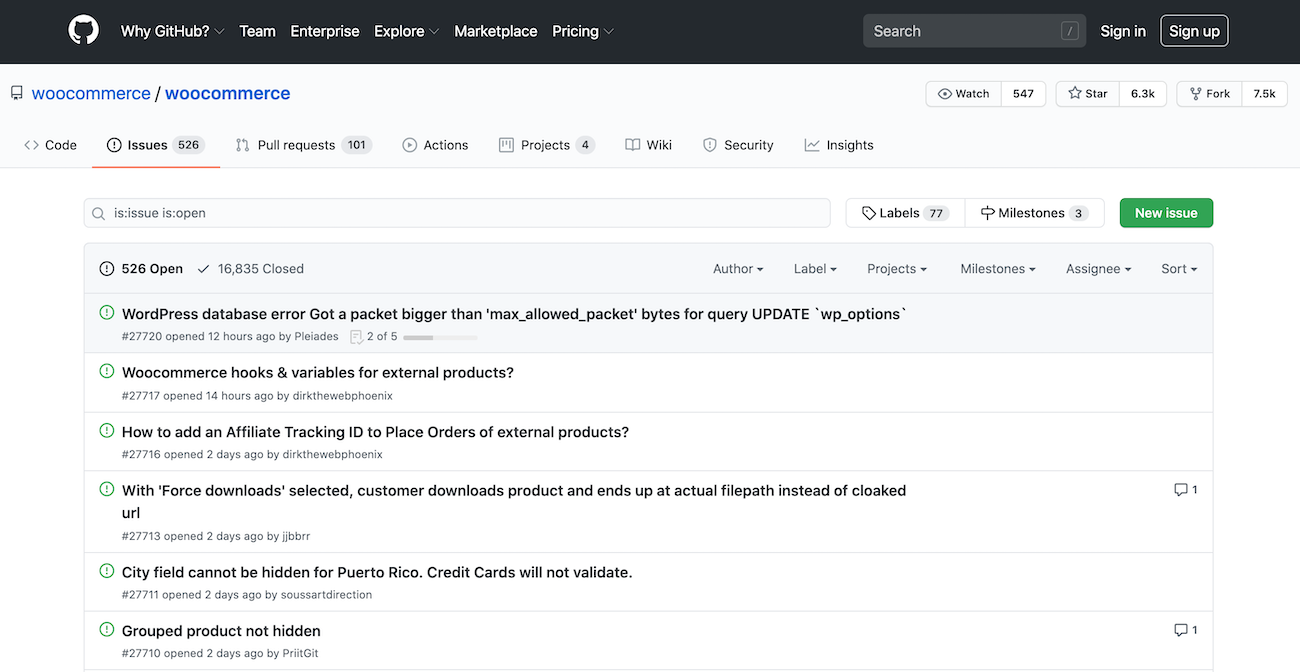Click the open-issue icon for the 'Force downloads' issue
The image size is (1300, 672).
(x=107, y=489)
